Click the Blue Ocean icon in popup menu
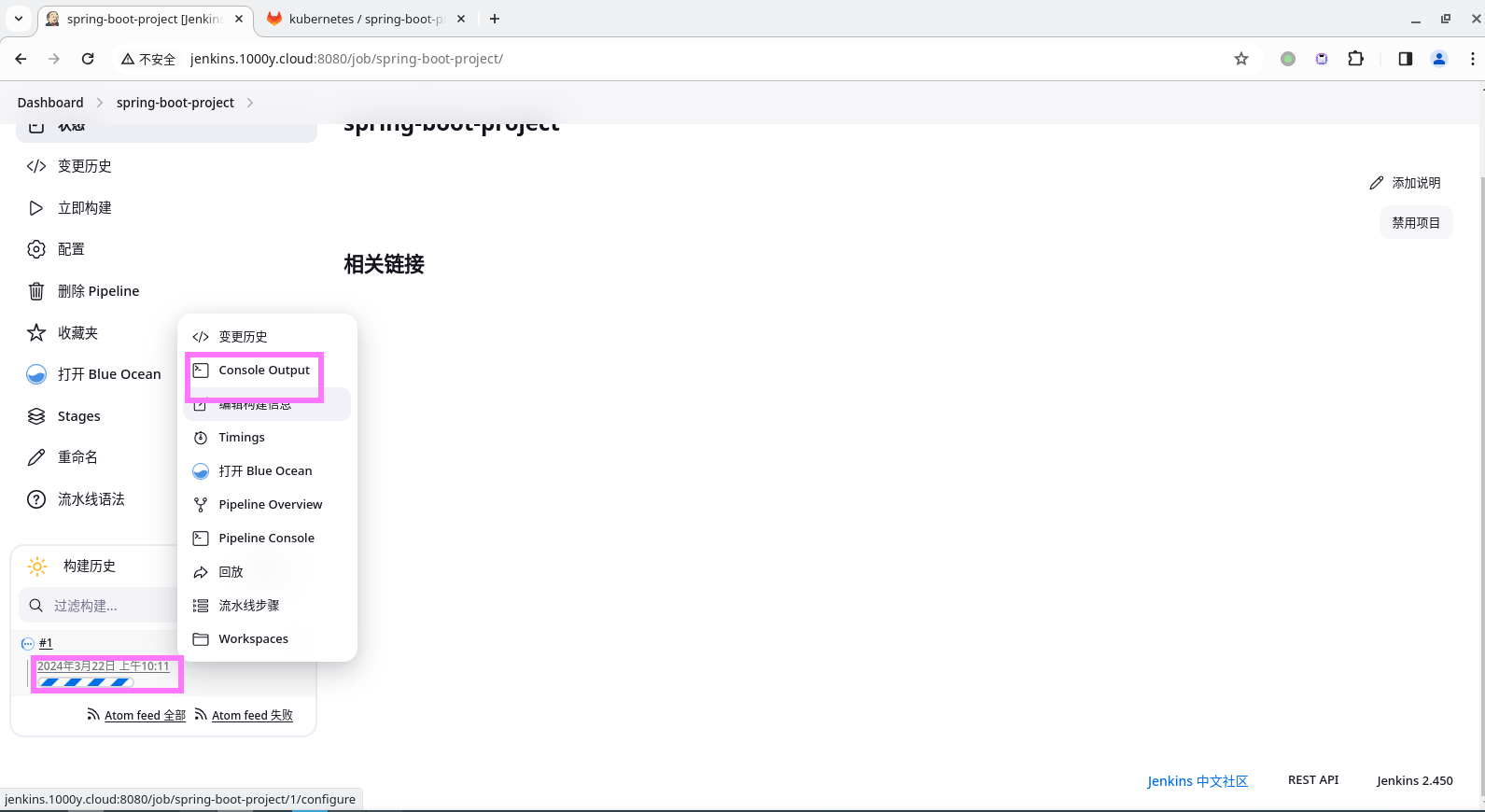This screenshot has width=1485, height=812. pyautogui.click(x=201, y=471)
